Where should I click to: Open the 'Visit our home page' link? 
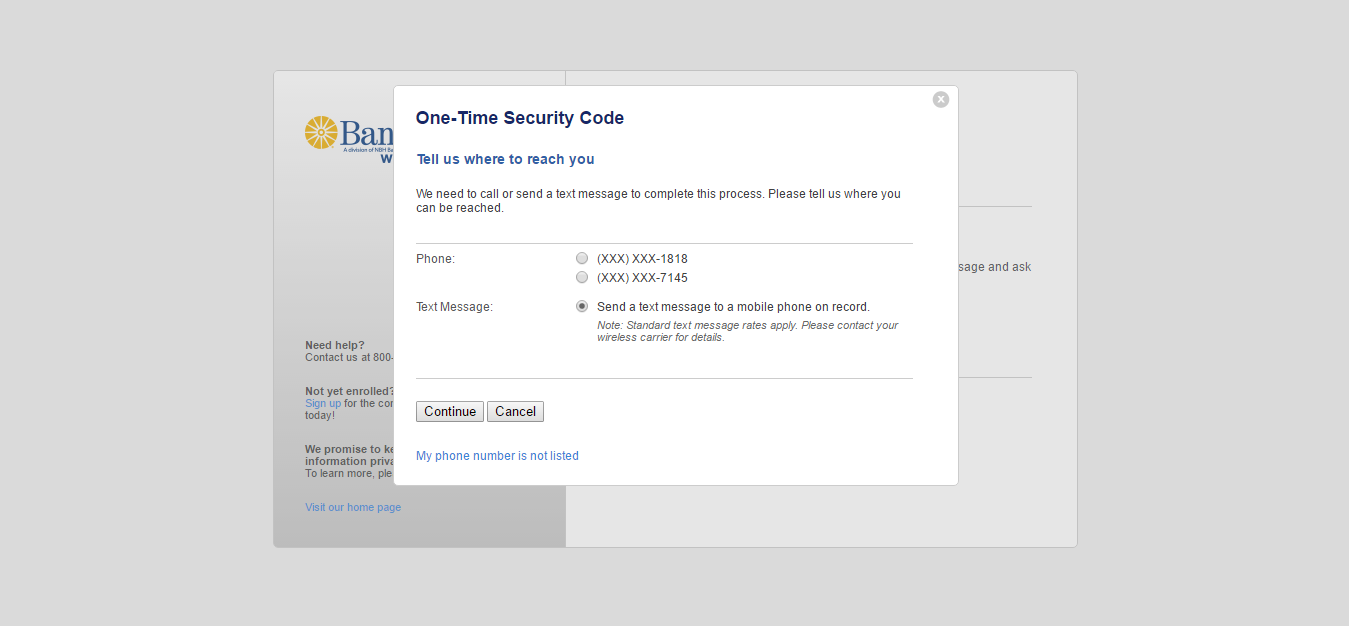tap(353, 507)
